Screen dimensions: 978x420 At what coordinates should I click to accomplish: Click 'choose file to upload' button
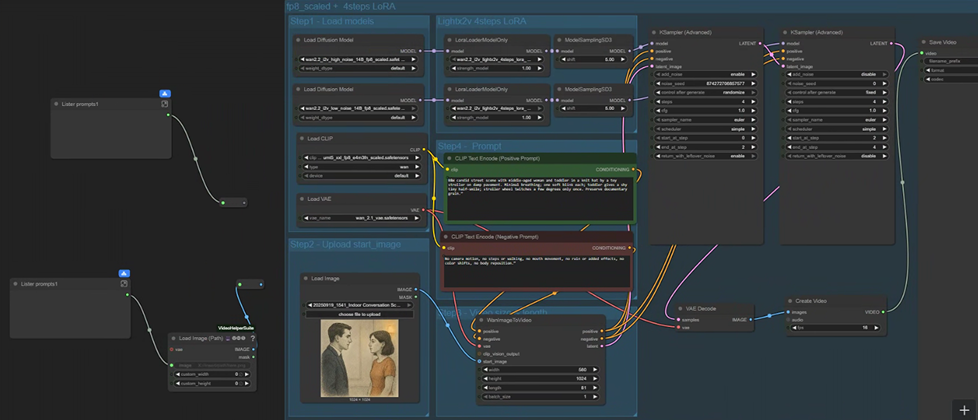pyautogui.click(x=359, y=314)
